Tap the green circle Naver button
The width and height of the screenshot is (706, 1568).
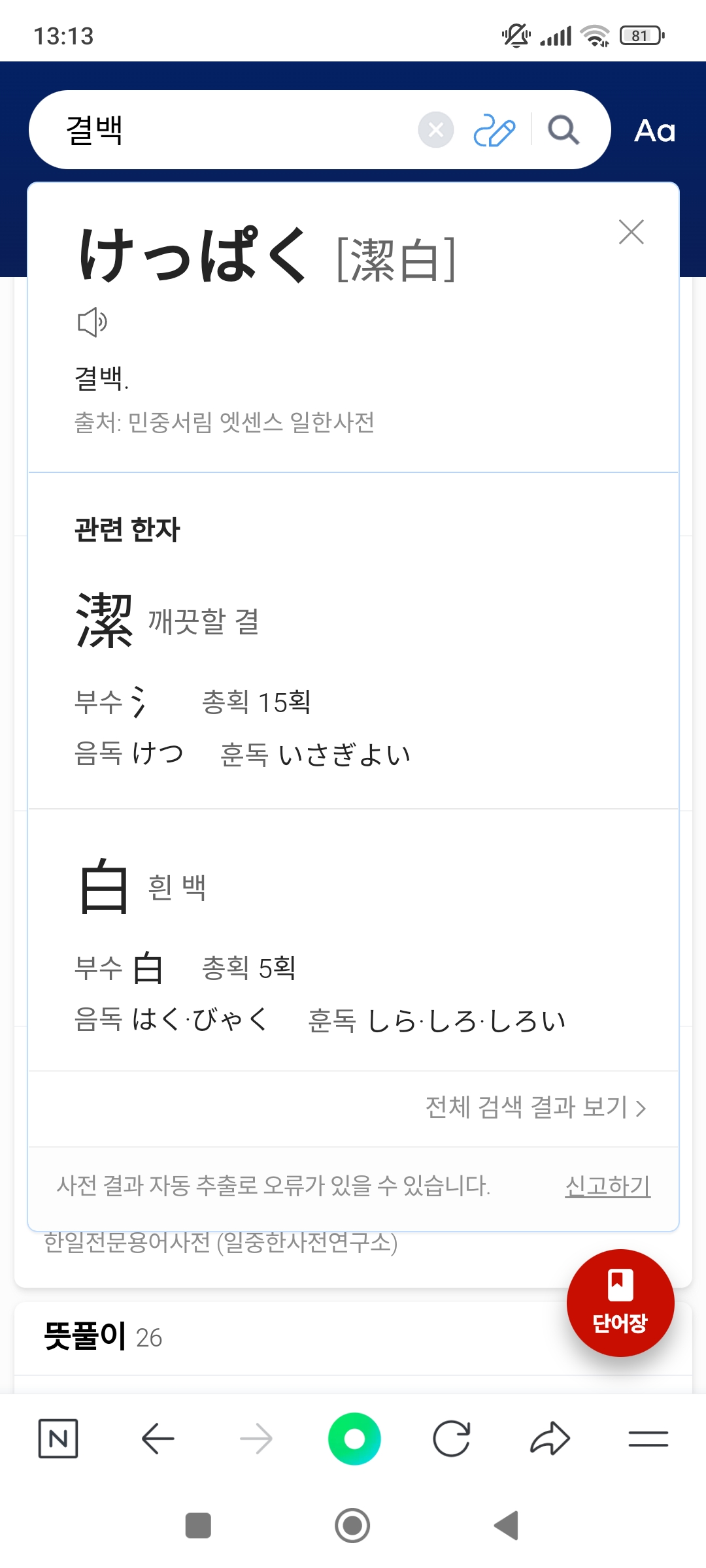(x=354, y=1439)
